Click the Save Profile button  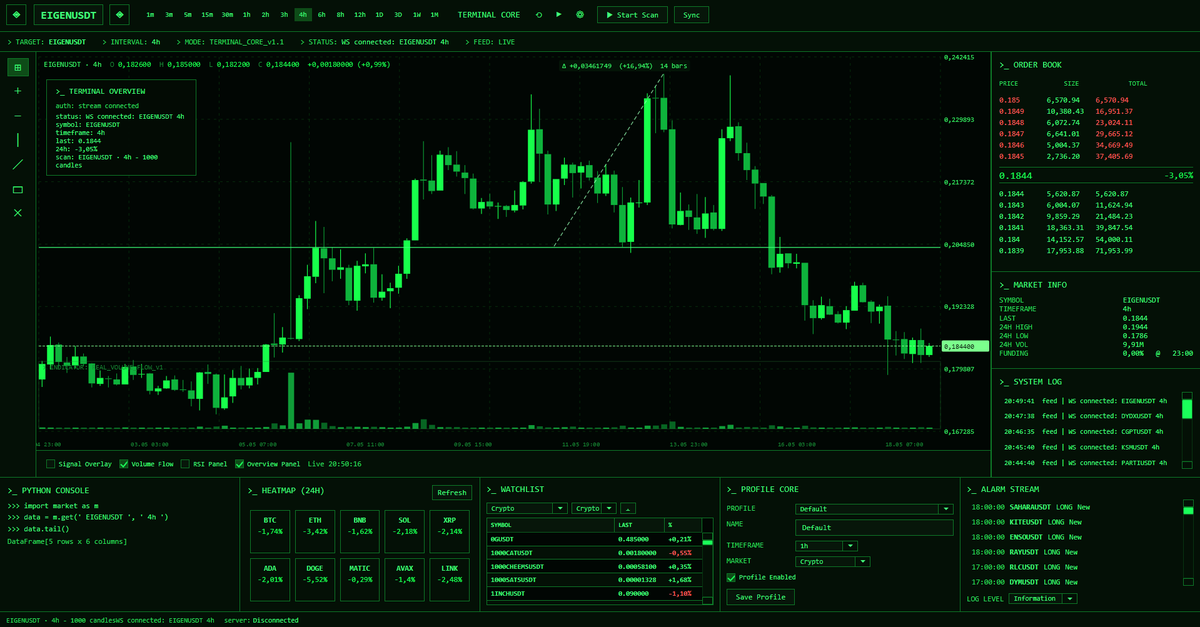click(761, 597)
